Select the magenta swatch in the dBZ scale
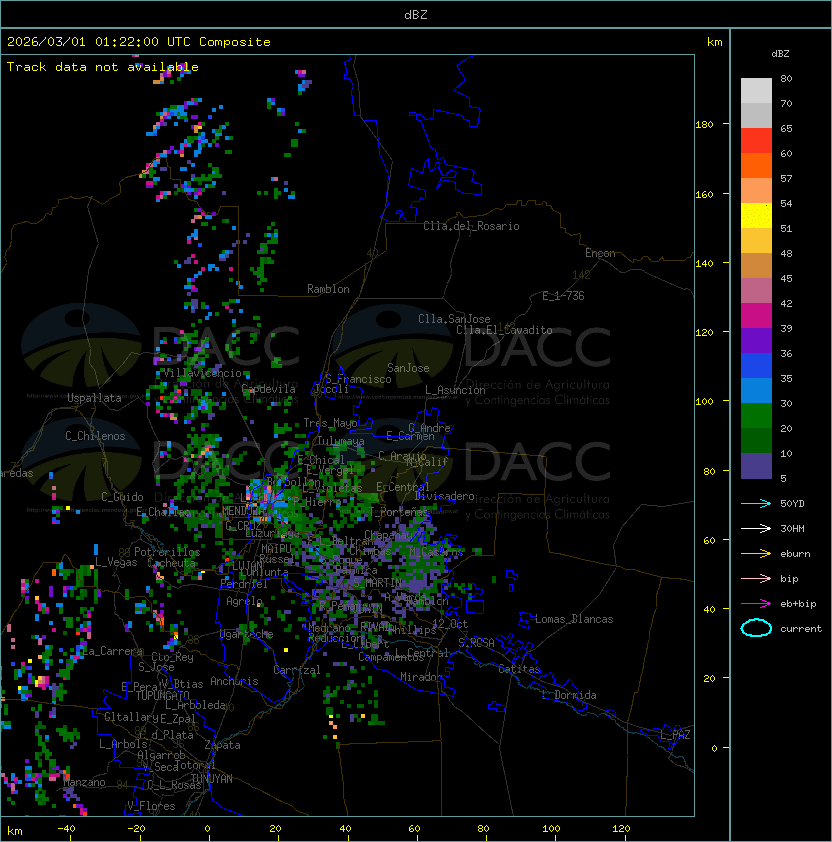The height and width of the screenshot is (842, 832). pos(756,316)
